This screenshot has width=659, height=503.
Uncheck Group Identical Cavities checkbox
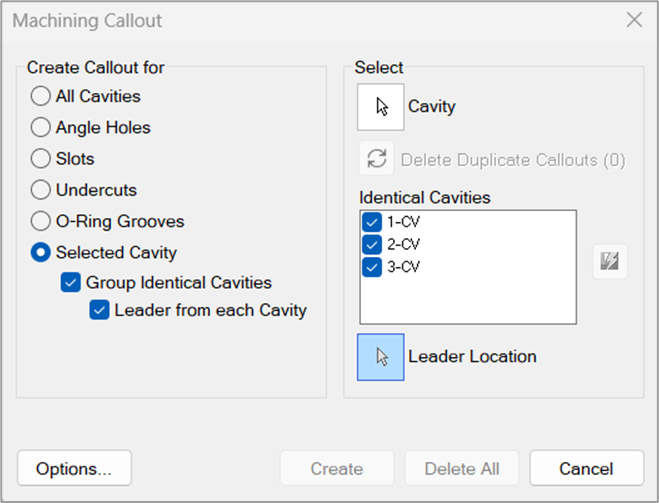71,282
